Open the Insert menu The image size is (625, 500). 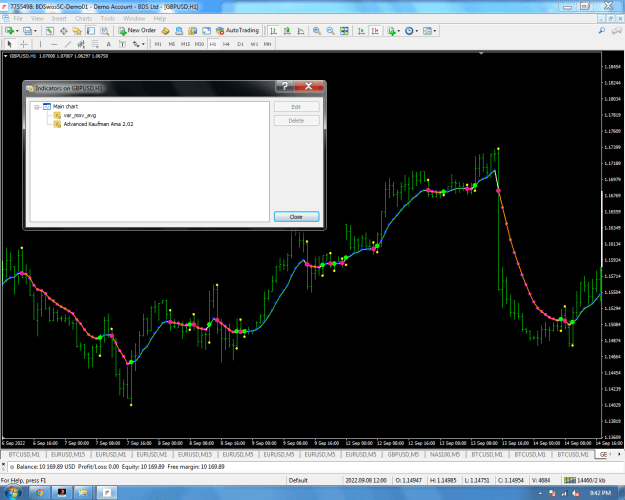[x=59, y=18]
